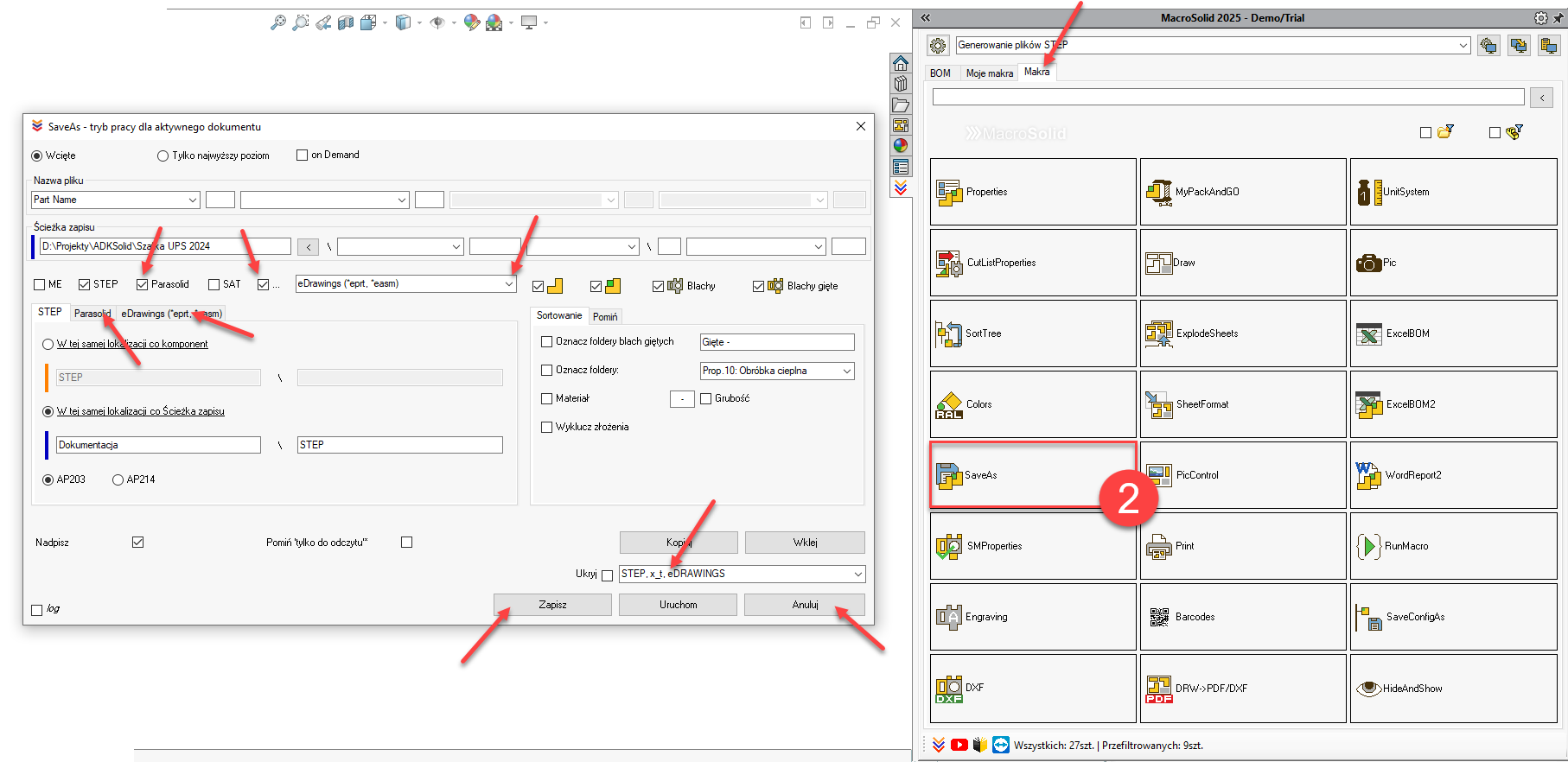Enable the SAT format checkbox

tap(214, 284)
